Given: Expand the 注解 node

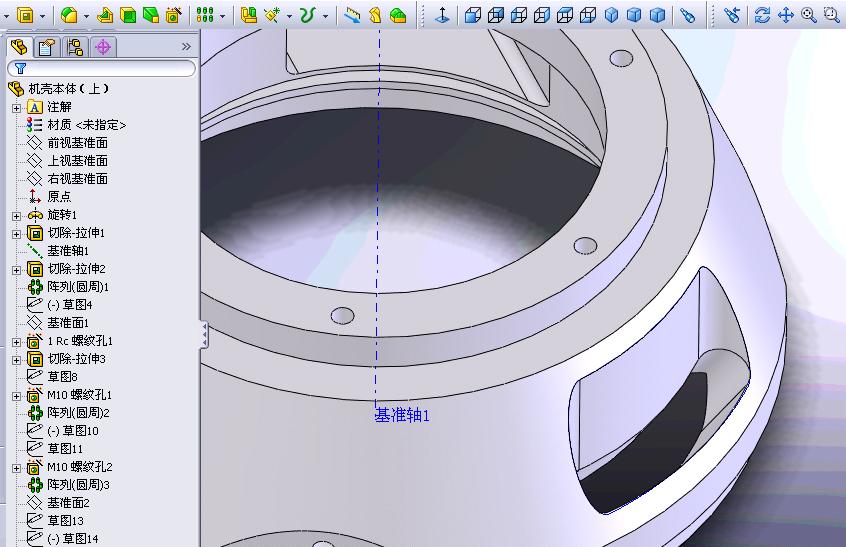Looking at the screenshot, I should [16, 108].
